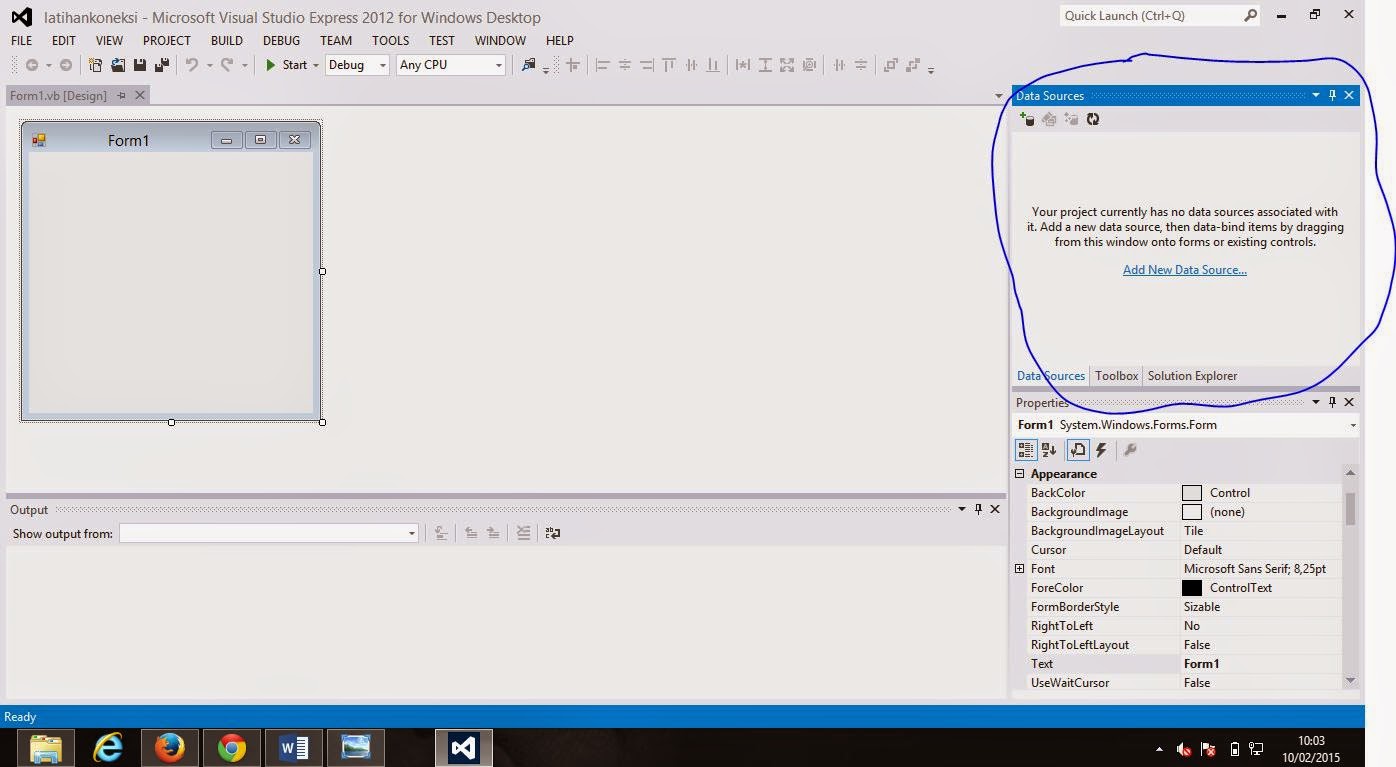1396x767 pixels.
Task: Click Add New Data Source icon in Data Sources toolbar
Action: [1027, 119]
